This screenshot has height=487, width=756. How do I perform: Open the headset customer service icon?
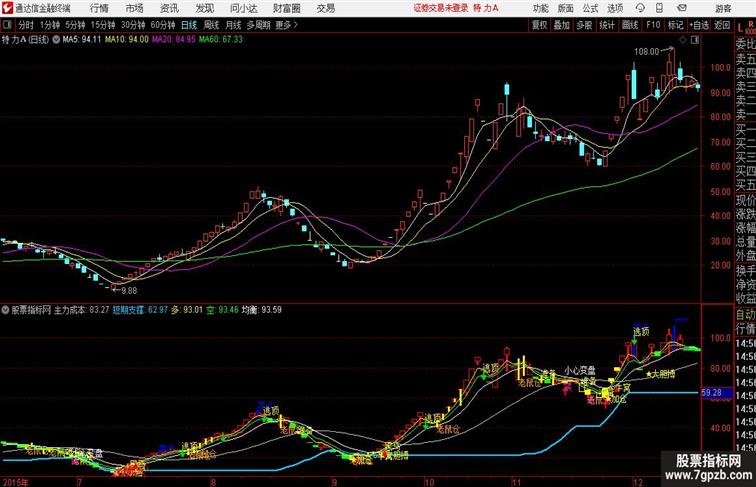pyautogui.click(x=640, y=8)
